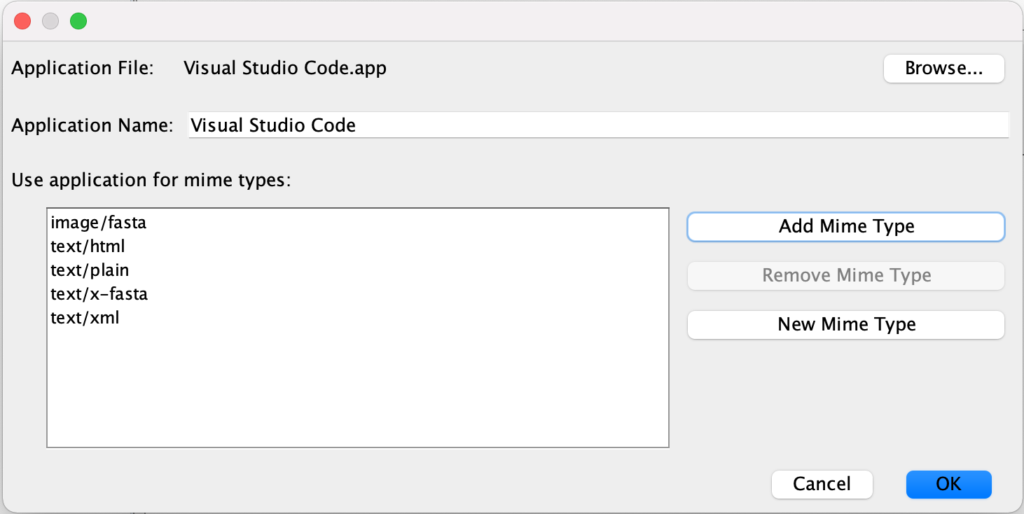Close the window with red button
The height and width of the screenshot is (514, 1024).
click(22, 21)
